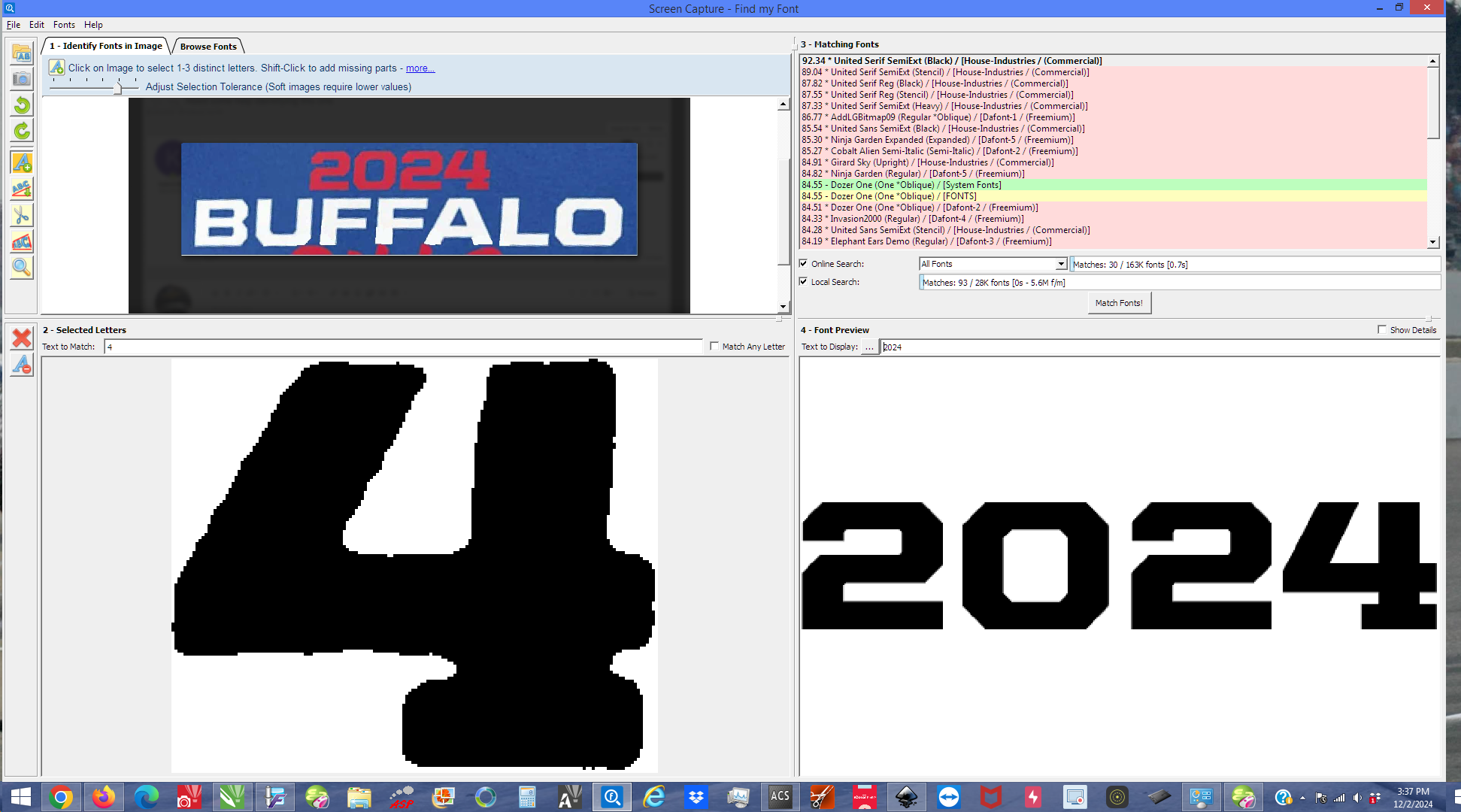Click in the Text to Display field
This screenshot has height=812, width=1461.
coord(1160,347)
